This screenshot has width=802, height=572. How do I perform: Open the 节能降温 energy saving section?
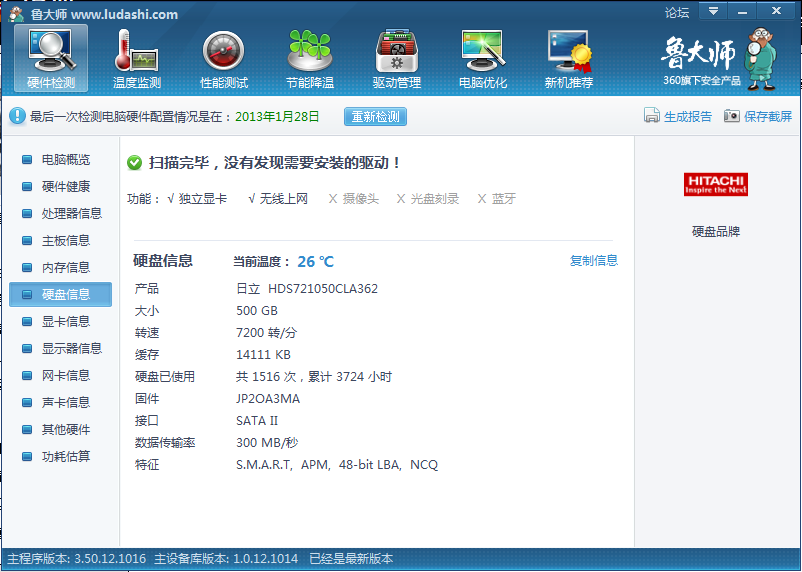pyautogui.click(x=310, y=58)
